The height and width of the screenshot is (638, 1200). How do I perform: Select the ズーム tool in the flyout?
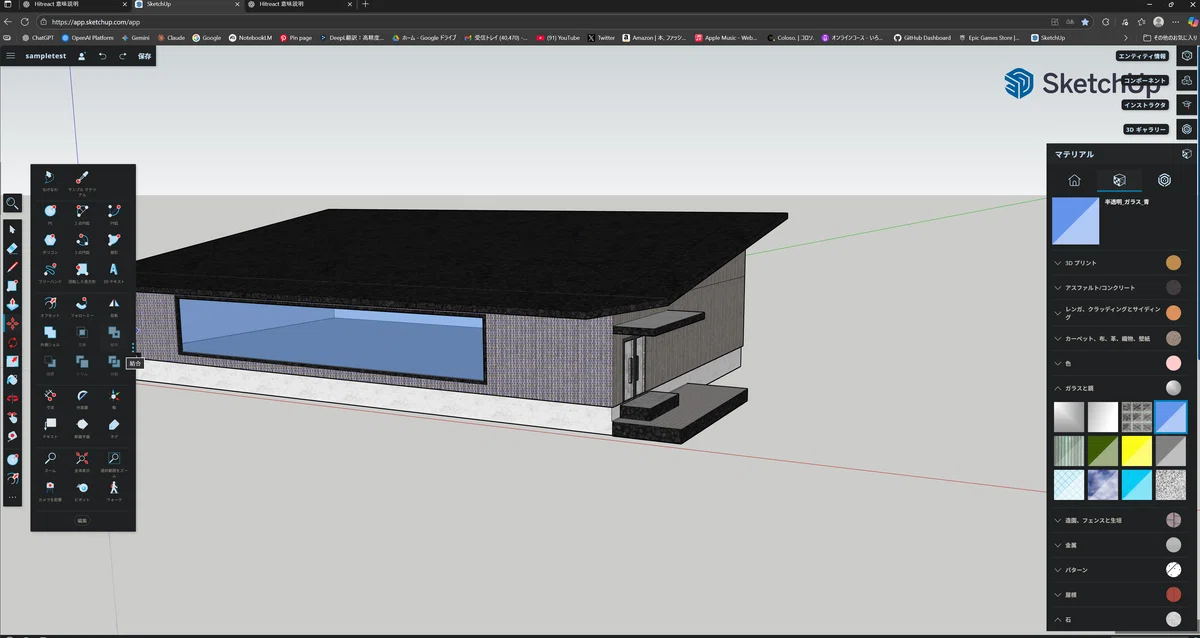[50, 461]
